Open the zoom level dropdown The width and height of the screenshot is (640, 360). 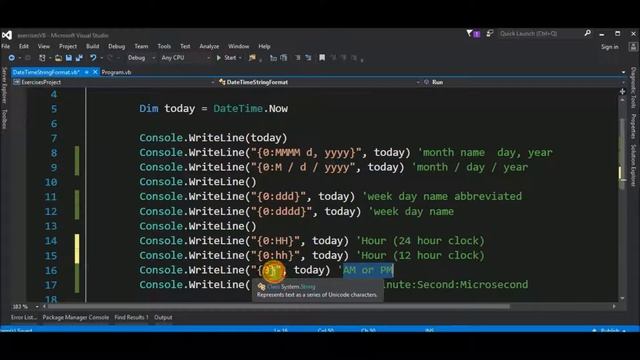[x=37, y=307]
